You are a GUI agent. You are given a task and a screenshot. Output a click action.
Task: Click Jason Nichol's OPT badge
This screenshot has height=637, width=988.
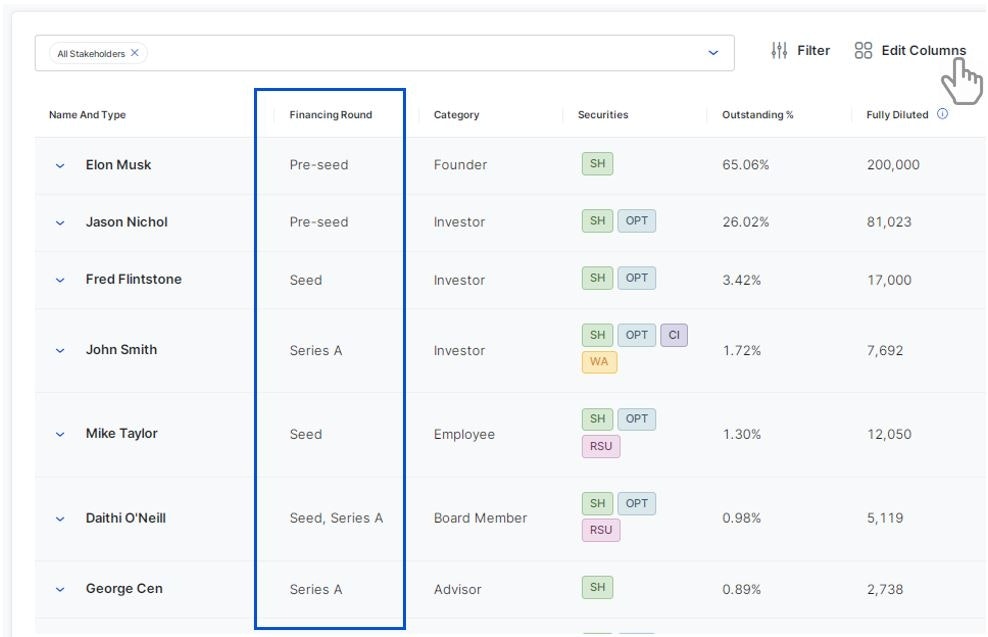point(637,221)
